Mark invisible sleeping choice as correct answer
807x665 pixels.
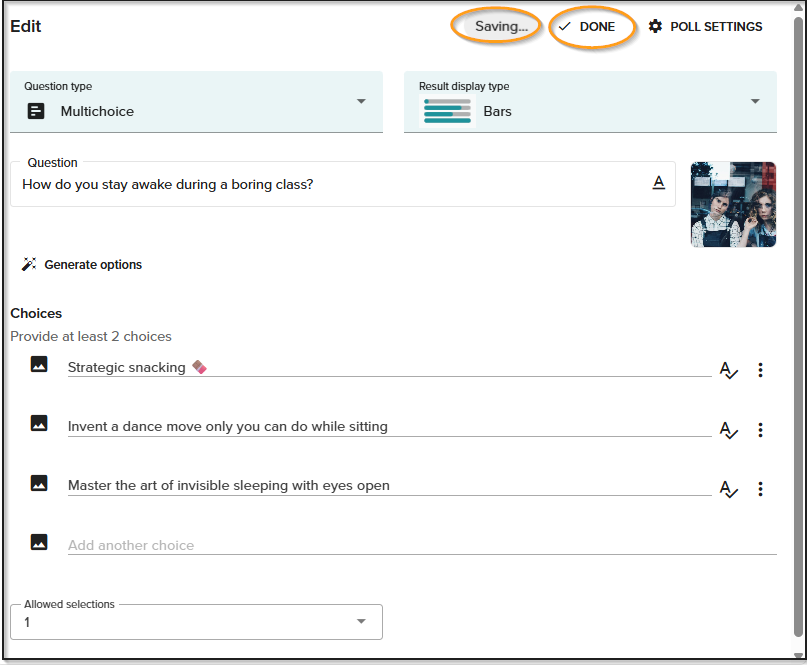pos(728,489)
